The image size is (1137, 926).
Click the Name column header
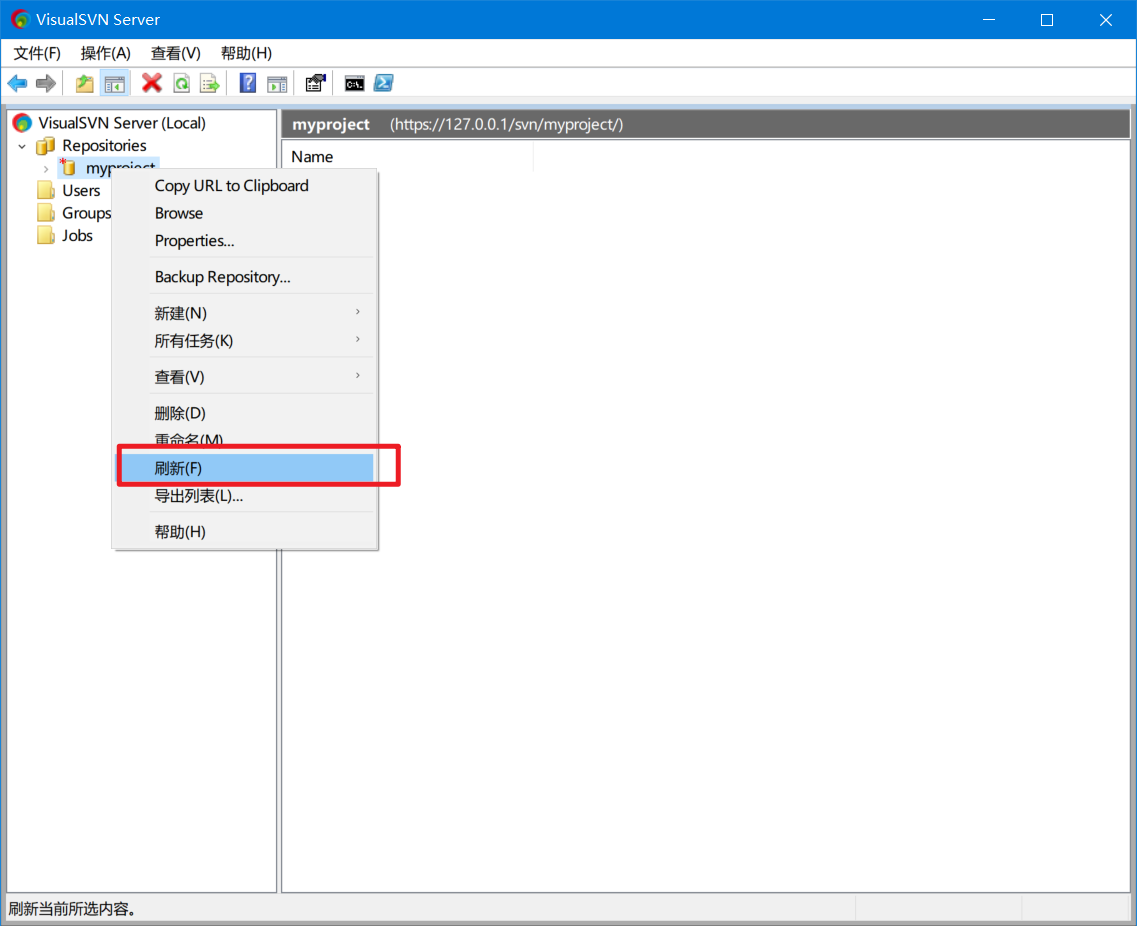point(408,157)
